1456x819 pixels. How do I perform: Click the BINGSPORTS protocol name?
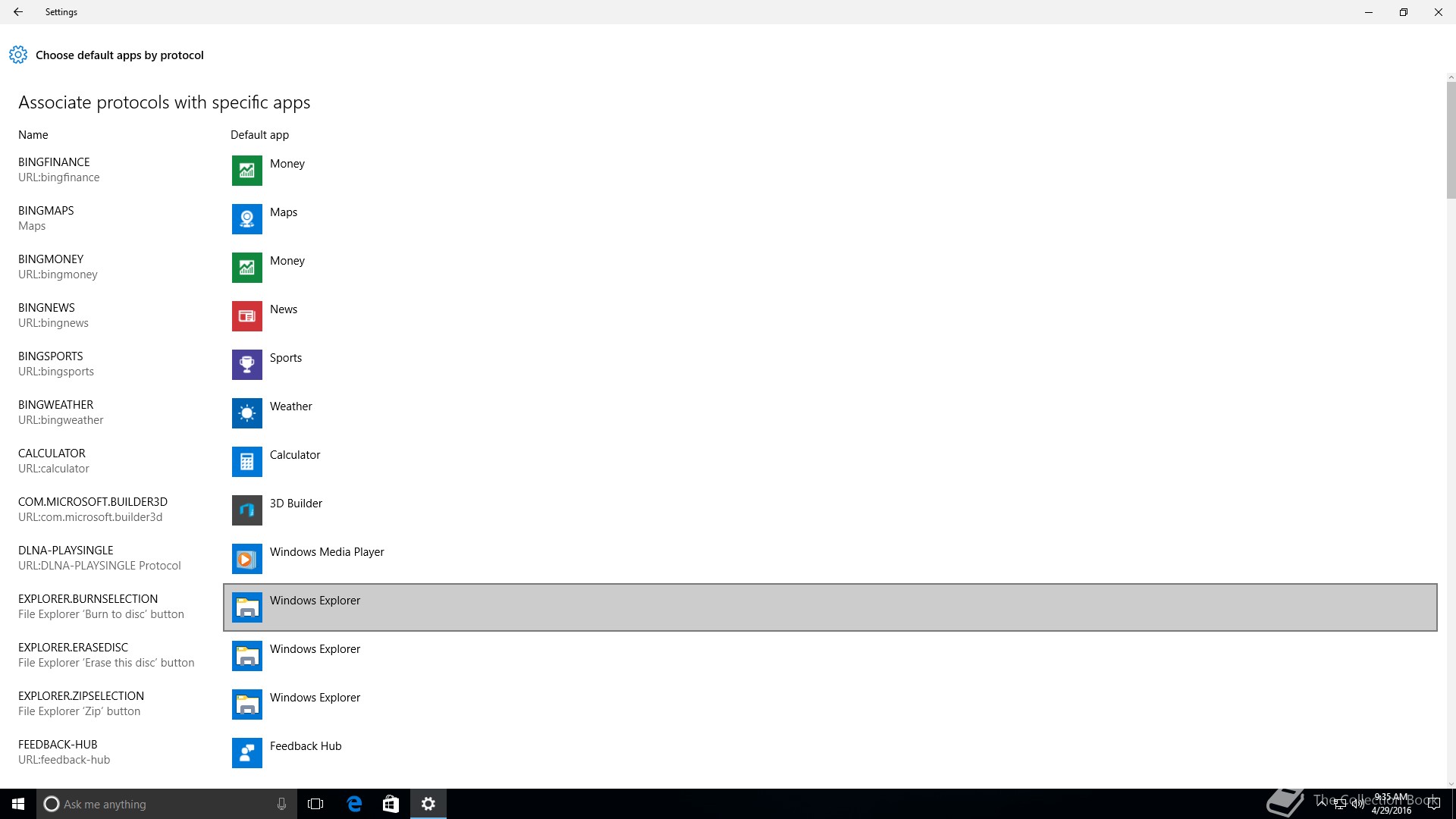pos(51,356)
